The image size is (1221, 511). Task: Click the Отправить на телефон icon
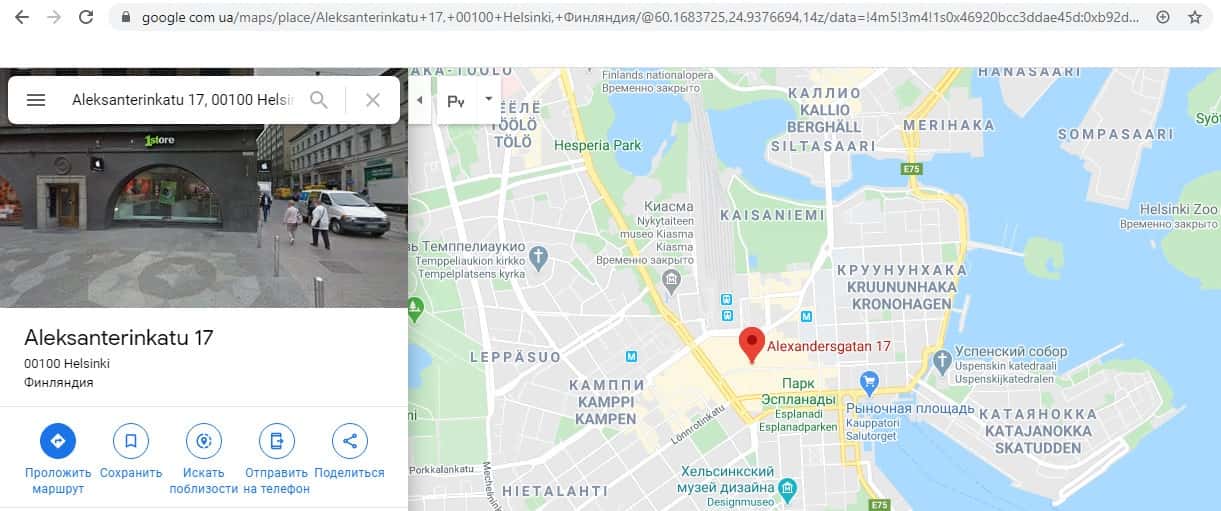(x=277, y=441)
